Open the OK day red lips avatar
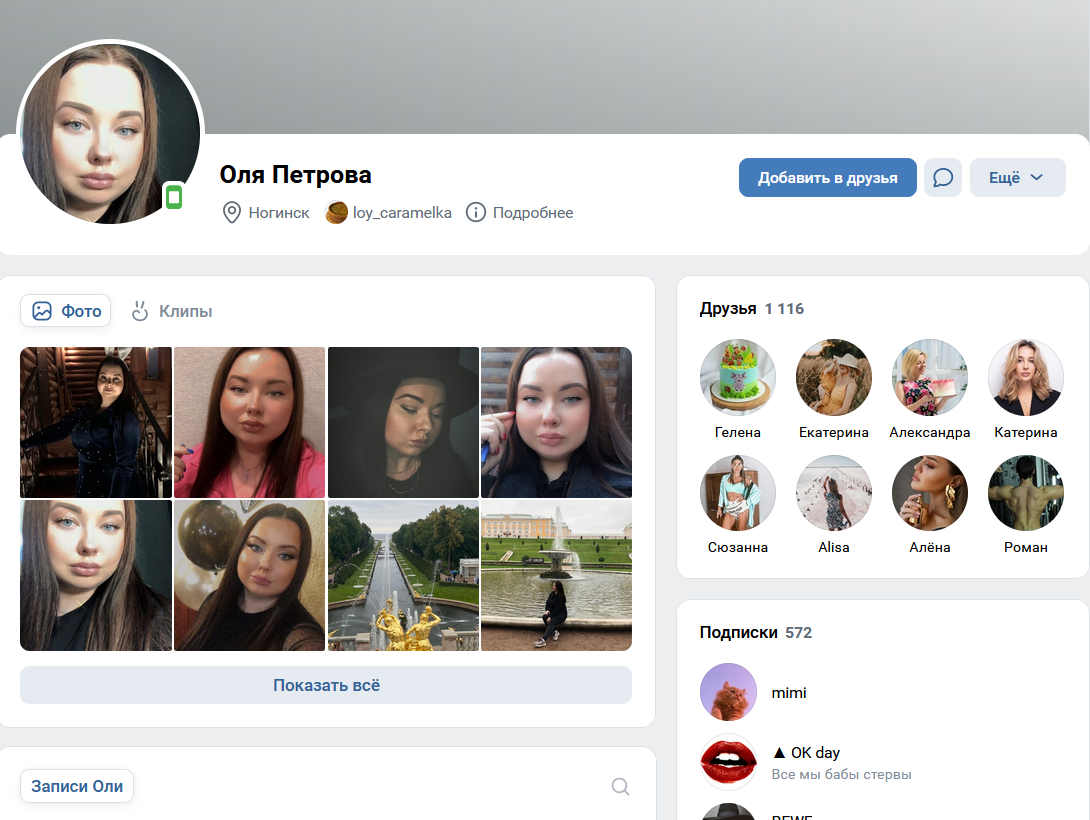Screen dimensions: 1090x820 click(x=728, y=762)
